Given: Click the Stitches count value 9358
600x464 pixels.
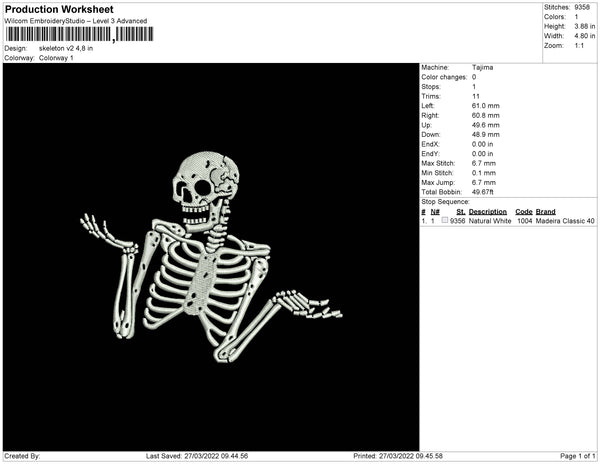Looking at the screenshot, I should tap(582, 7).
